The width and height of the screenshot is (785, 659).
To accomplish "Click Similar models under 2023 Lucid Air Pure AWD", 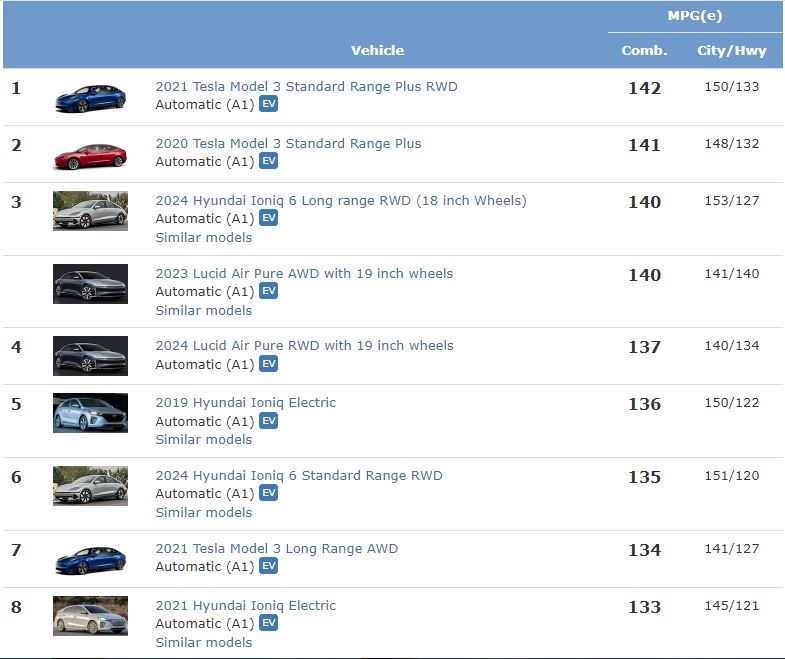I will [204, 310].
